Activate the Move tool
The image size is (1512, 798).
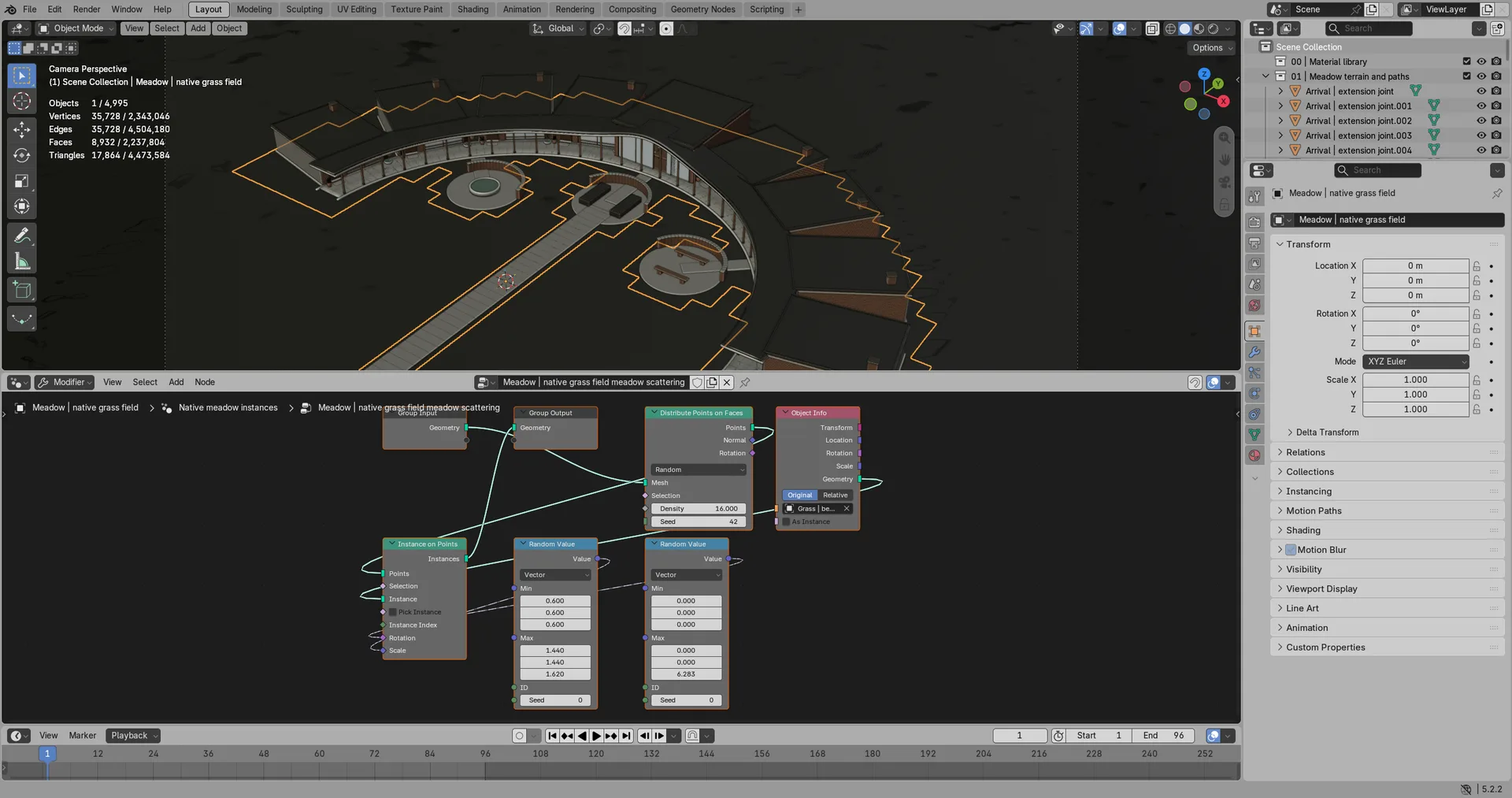click(22, 129)
